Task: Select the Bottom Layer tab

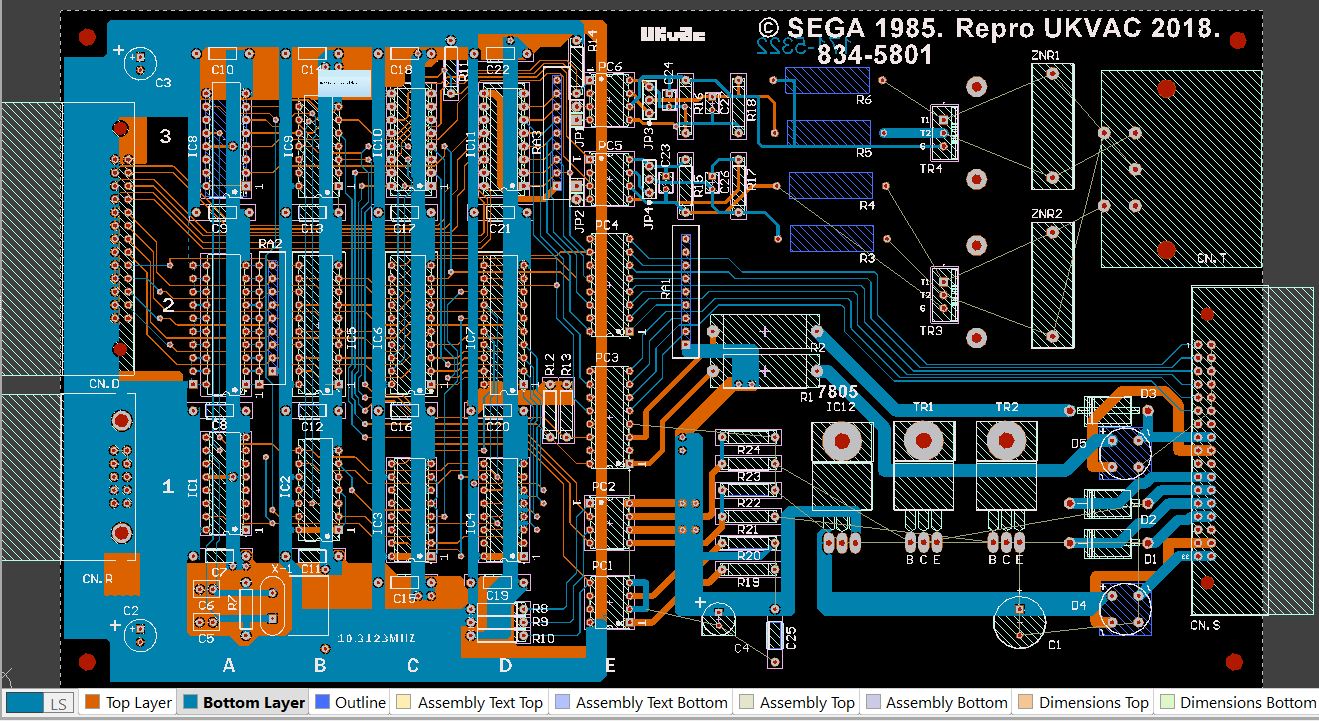Action: coord(243,703)
